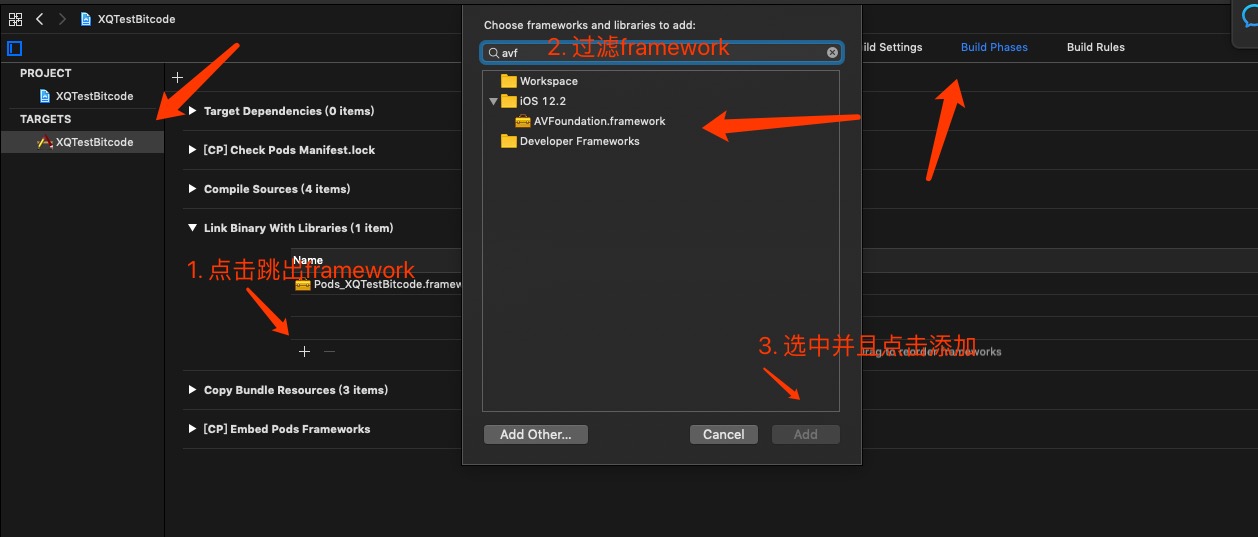Screen dimensions: 1258x537
Task: Click the Add Other... button
Action: click(x=536, y=435)
